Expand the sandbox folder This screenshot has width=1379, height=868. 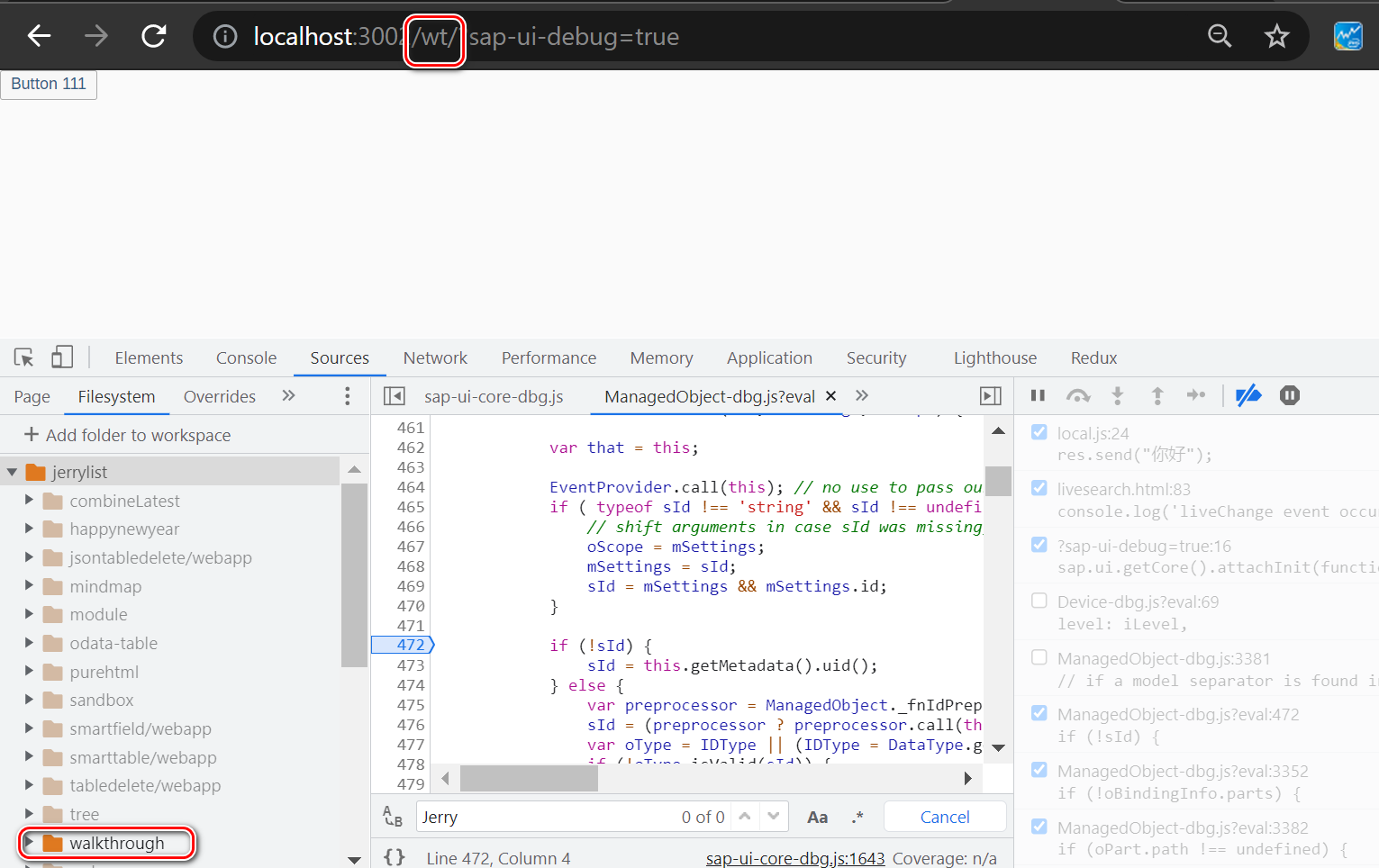(x=29, y=700)
